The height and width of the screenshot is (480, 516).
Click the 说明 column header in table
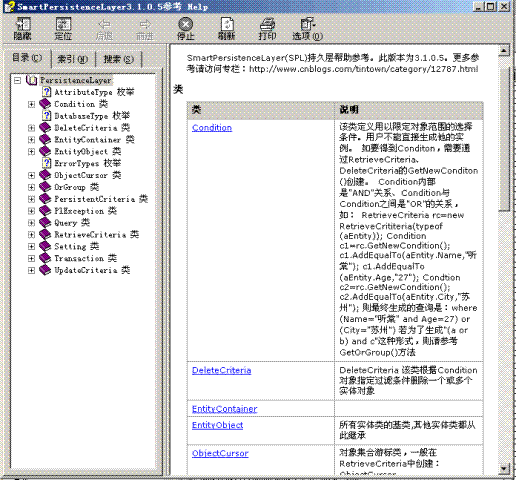point(409,110)
